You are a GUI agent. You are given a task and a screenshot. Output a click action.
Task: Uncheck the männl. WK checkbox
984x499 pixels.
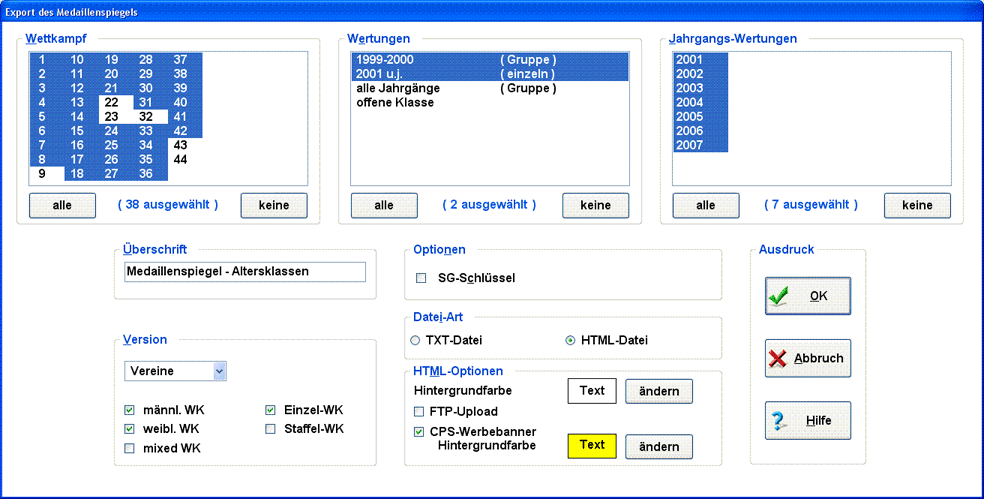pos(130,410)
